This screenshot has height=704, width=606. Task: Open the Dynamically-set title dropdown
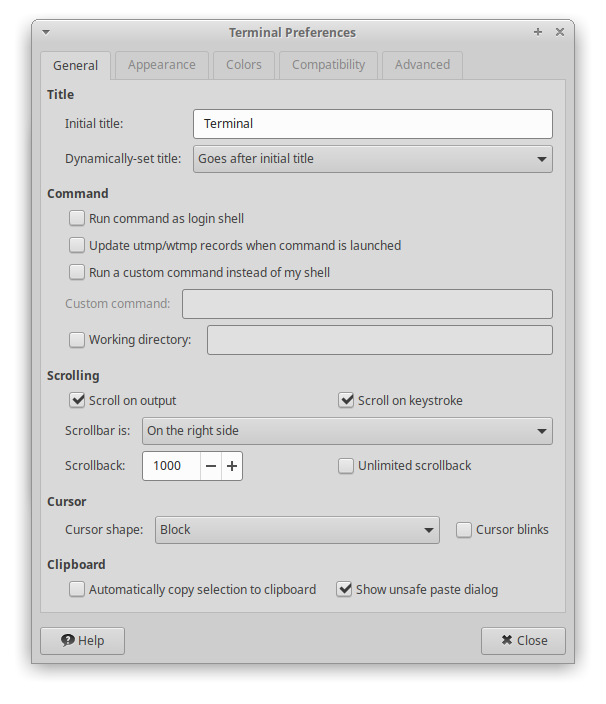(373, 159)
